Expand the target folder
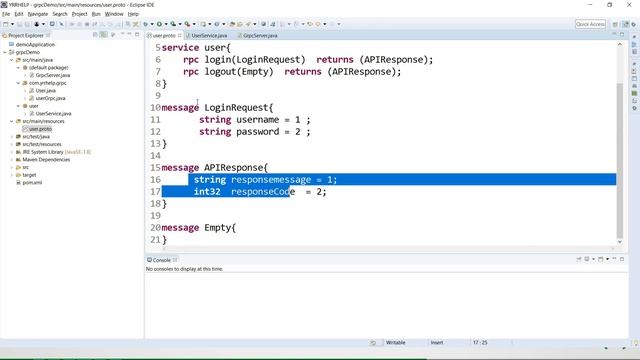Screen dimensions: 640x360 tap(11, 175)
